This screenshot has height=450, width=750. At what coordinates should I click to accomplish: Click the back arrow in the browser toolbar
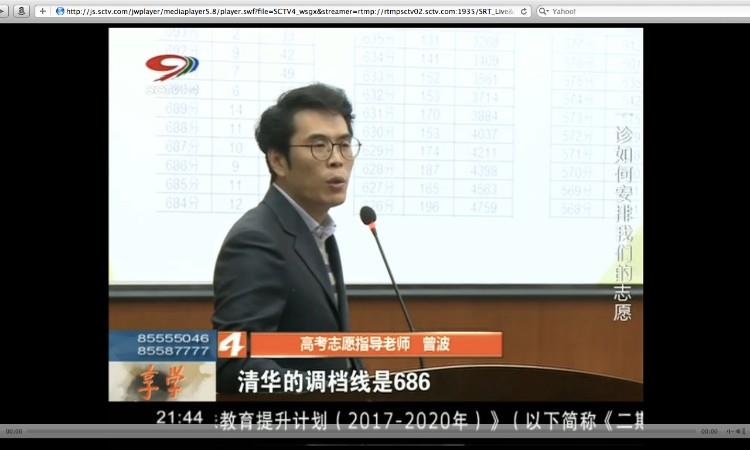[6, 11]
